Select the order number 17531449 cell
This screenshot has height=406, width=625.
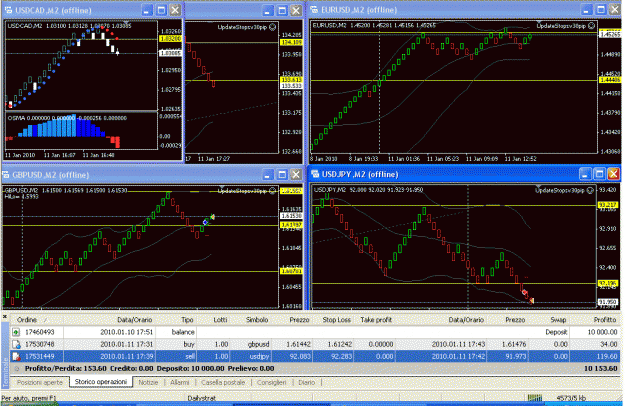(39, 356)
